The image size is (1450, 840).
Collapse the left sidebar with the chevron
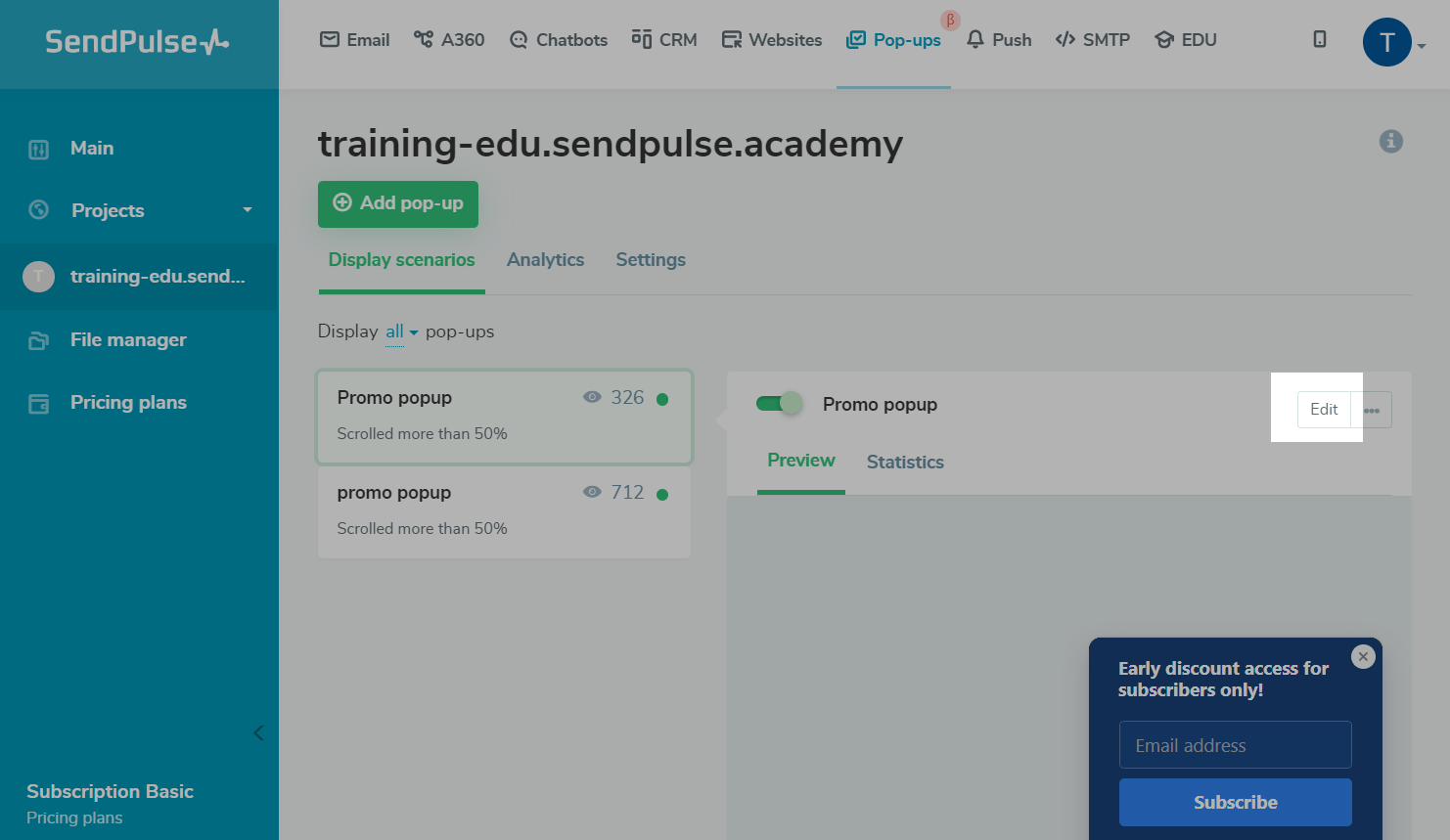point(258,732)
